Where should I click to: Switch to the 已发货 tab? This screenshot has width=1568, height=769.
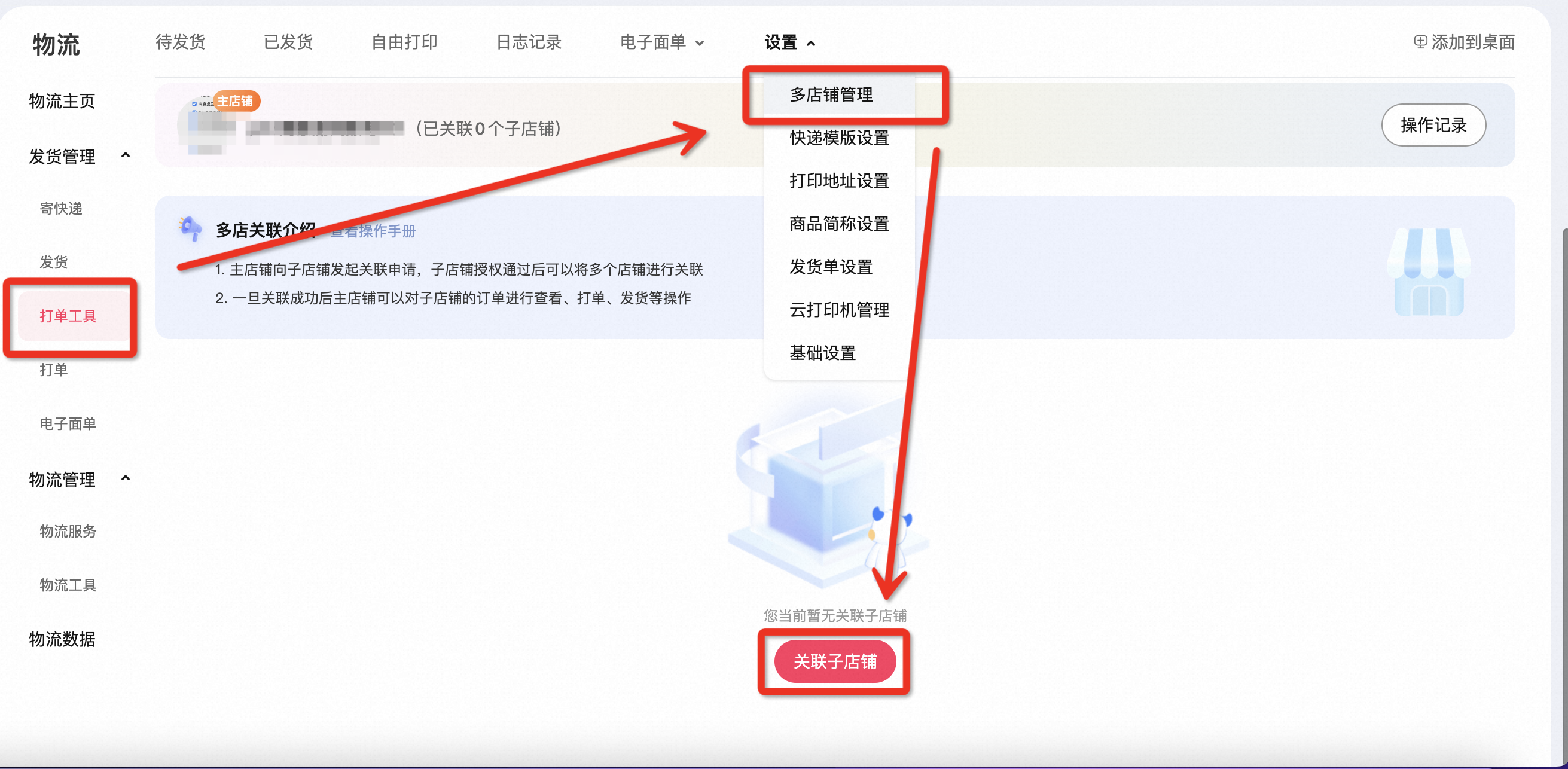coord(288,42)
